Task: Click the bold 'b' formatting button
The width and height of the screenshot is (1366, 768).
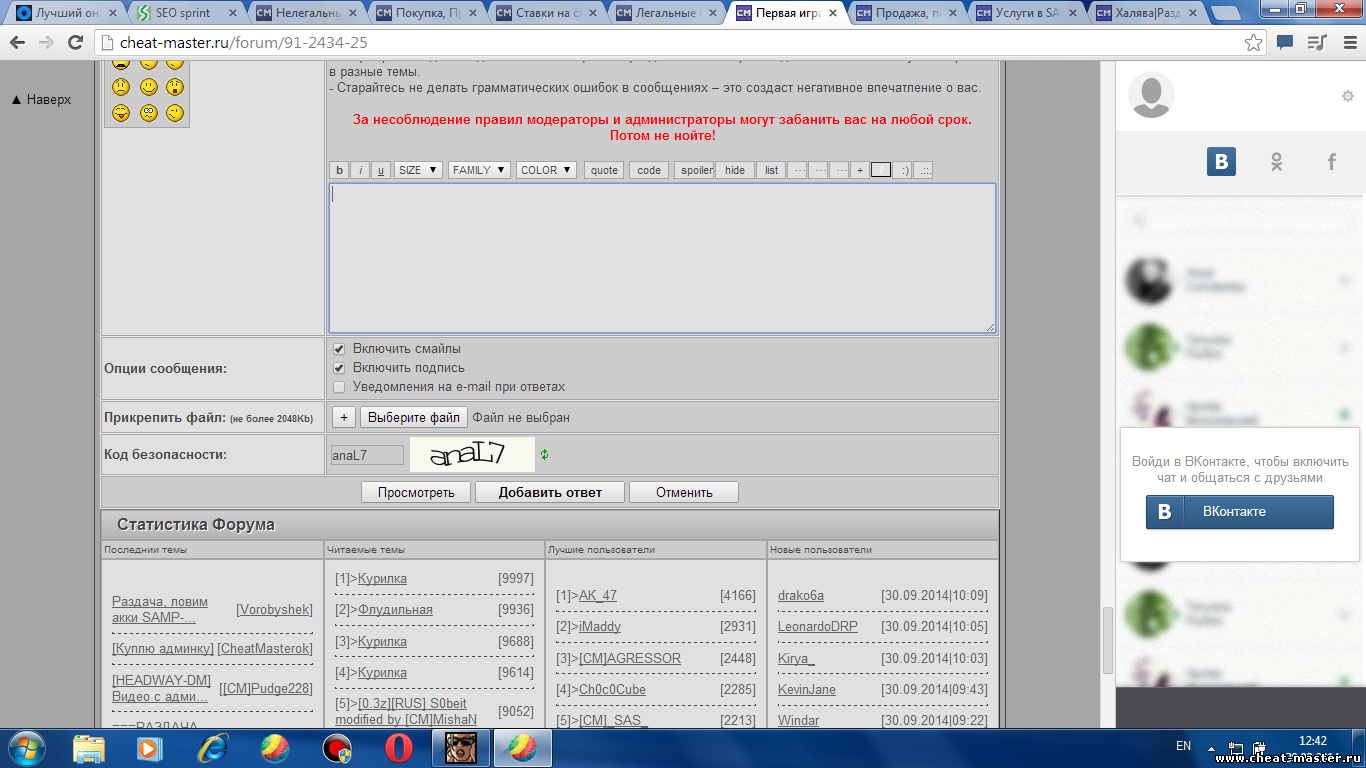Action: (x=339, y=170)
